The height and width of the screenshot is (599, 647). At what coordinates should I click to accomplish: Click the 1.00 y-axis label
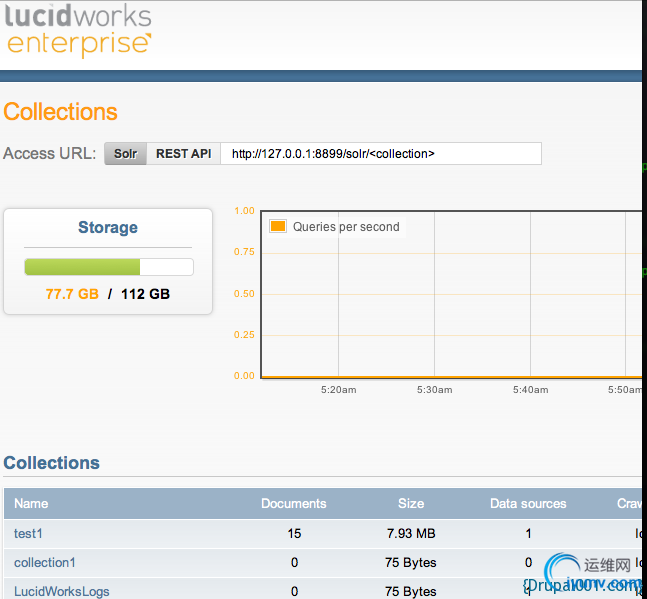(244, 211)
